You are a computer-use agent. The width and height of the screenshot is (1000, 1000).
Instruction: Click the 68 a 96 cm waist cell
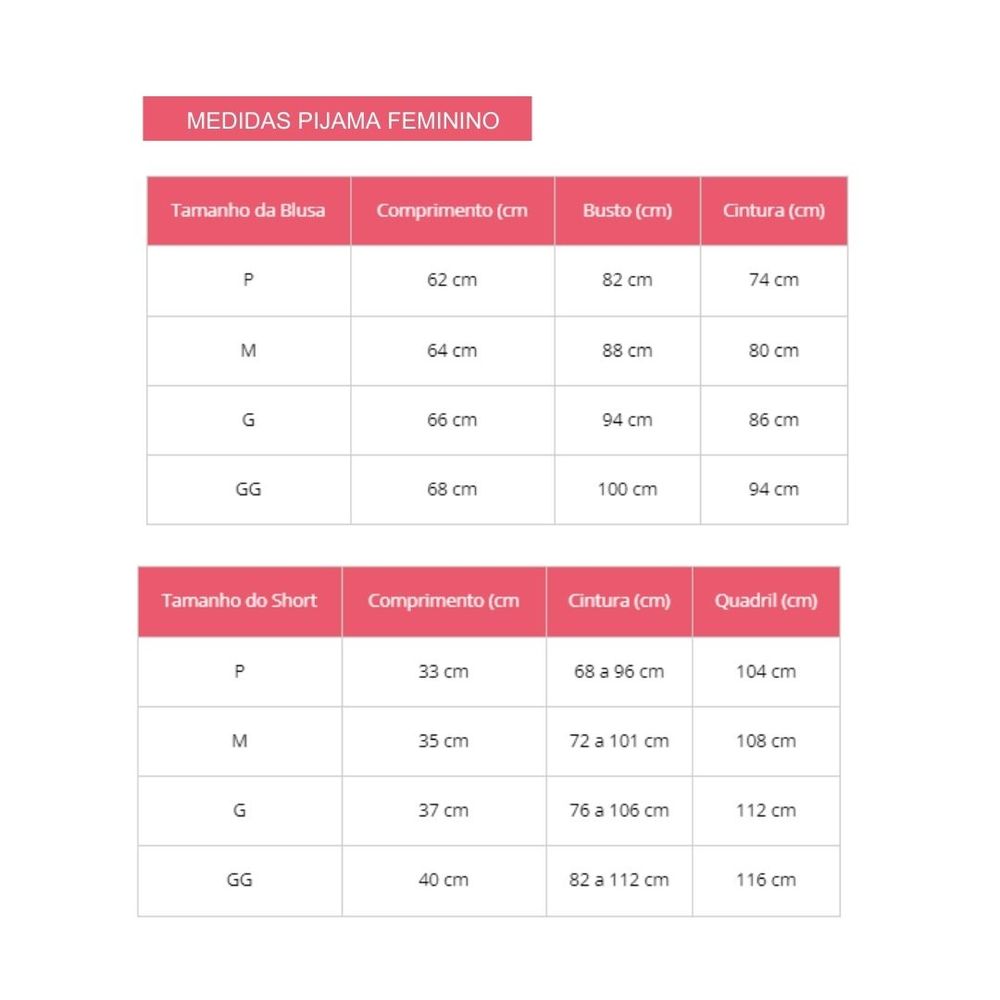click(619, 672)
